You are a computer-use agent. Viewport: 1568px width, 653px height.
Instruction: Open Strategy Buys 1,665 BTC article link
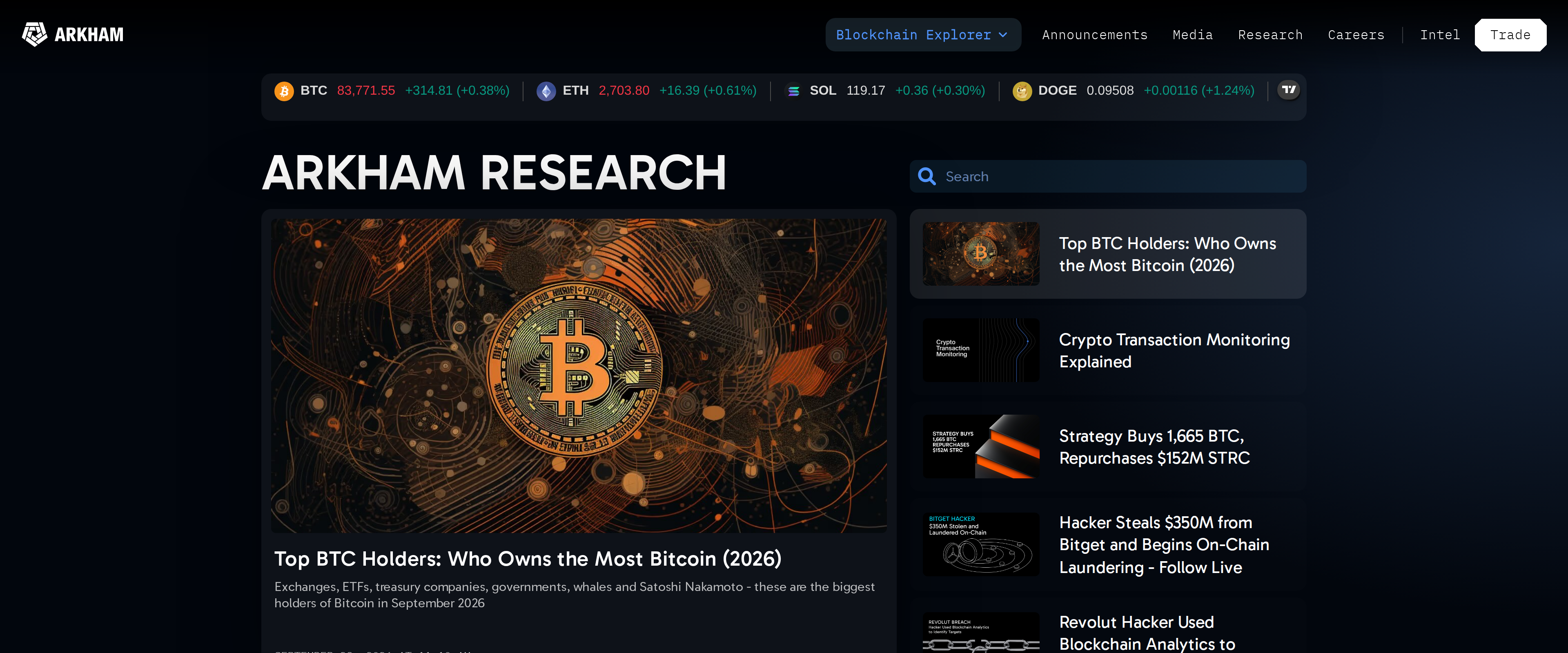pyautogui.click(x=1154, y=447)
